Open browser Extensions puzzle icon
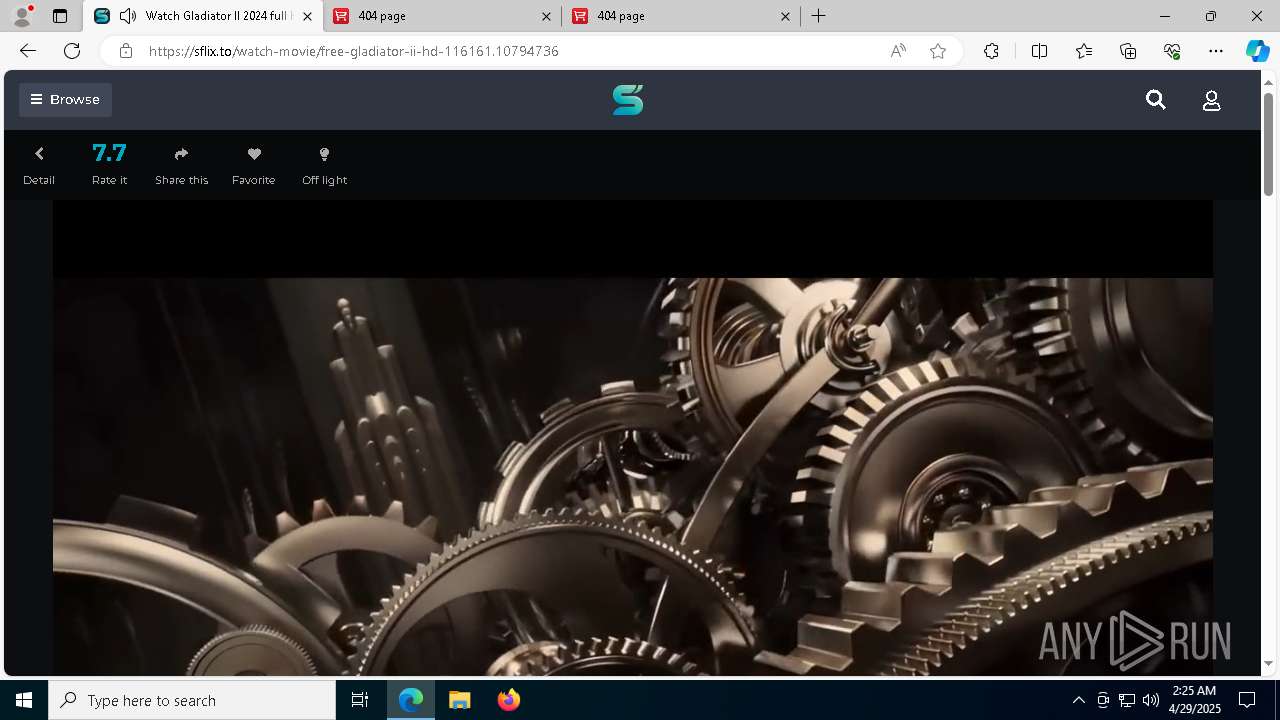This screenshot has width=1280, height=720. [991, 51]
